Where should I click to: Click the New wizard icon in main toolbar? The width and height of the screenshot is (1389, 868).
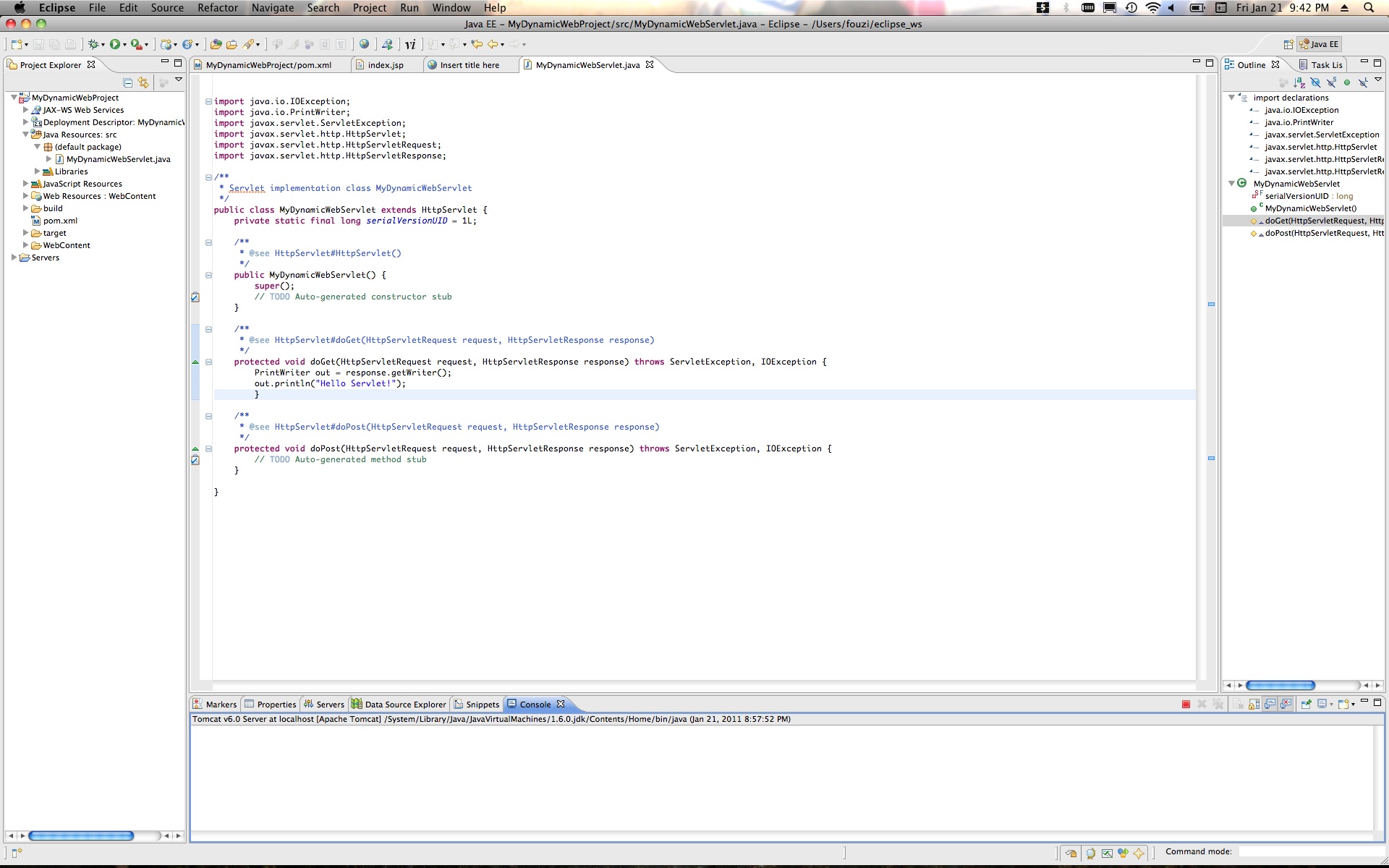coord(17,44)
